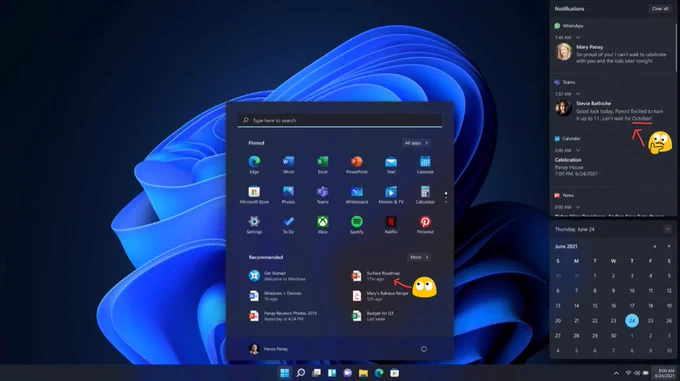This screenshot has width=680, height=381.
Task: Open the Xbox app
Action: [x=323, y=224]
